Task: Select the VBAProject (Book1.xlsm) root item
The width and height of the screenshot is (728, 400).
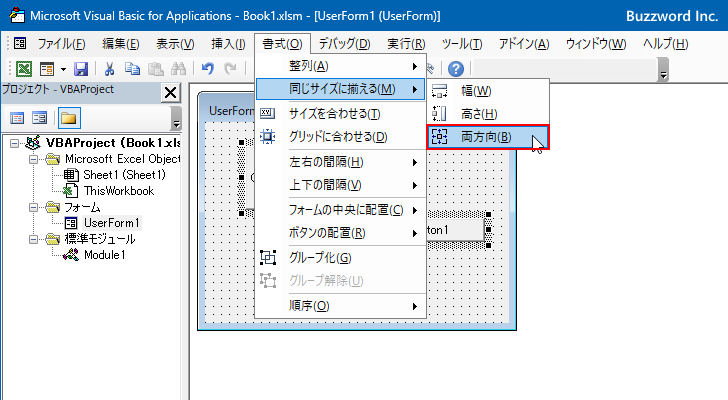Action: [113, 143]
